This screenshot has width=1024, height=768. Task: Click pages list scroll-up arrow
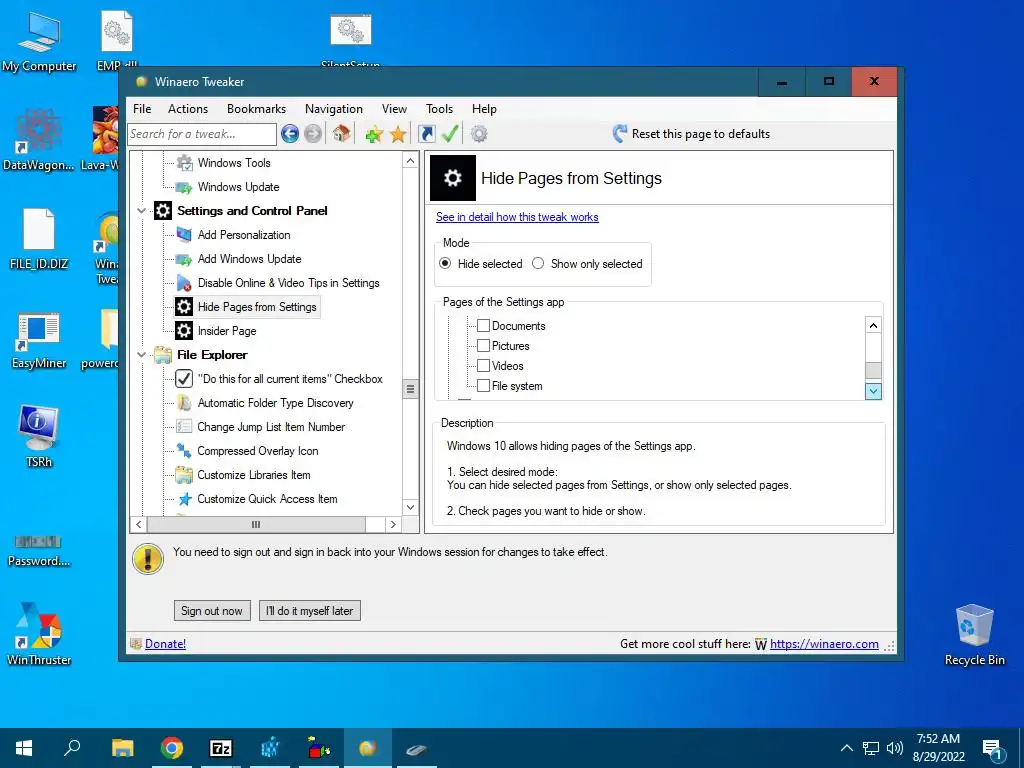[873, 325]
